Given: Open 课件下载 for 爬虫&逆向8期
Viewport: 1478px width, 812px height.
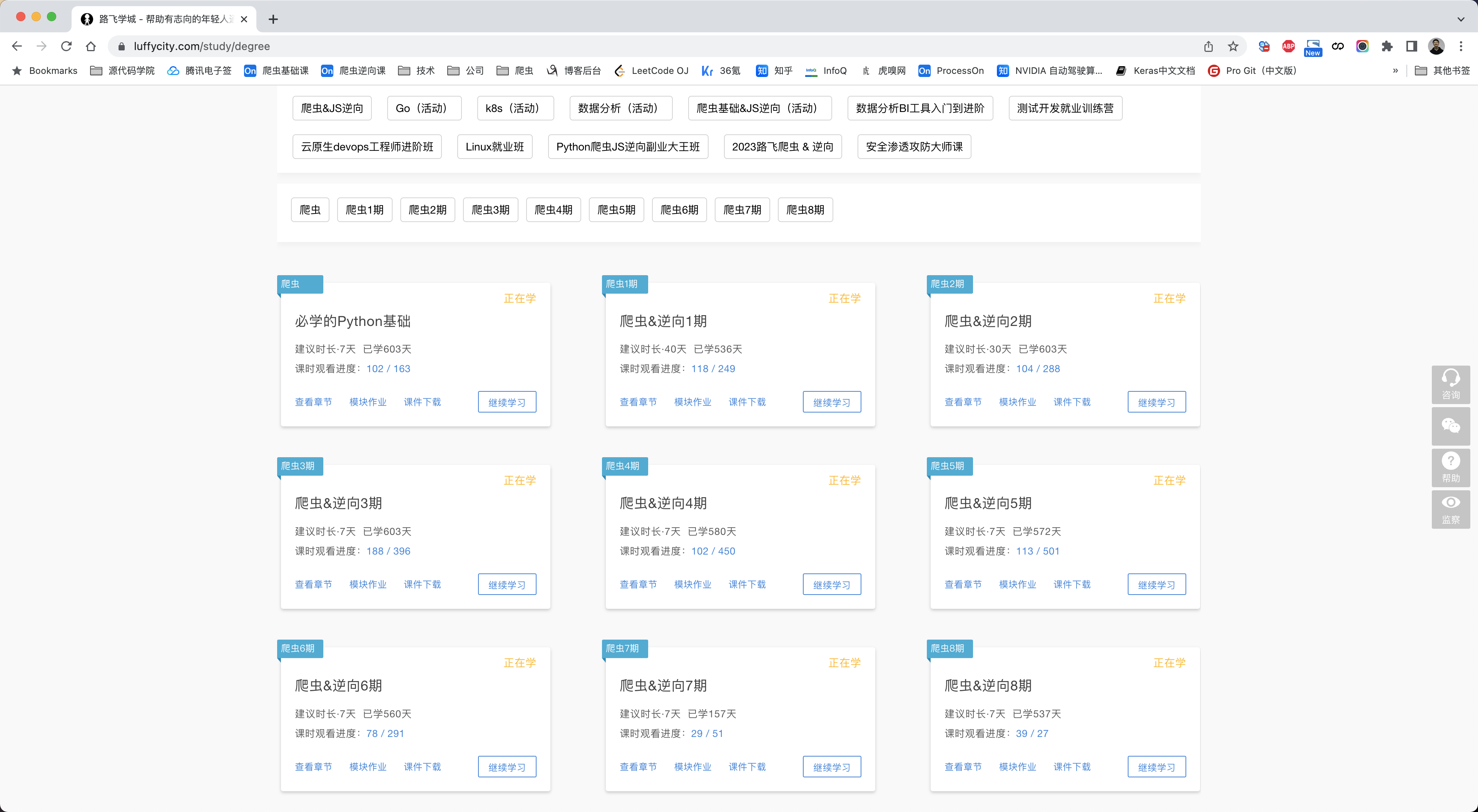Looking at the screenshot, I should coord(1072,767).
